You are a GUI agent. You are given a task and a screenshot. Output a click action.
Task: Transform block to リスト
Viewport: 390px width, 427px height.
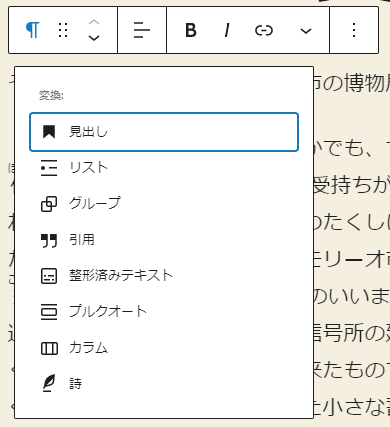(x=164, y=168)
